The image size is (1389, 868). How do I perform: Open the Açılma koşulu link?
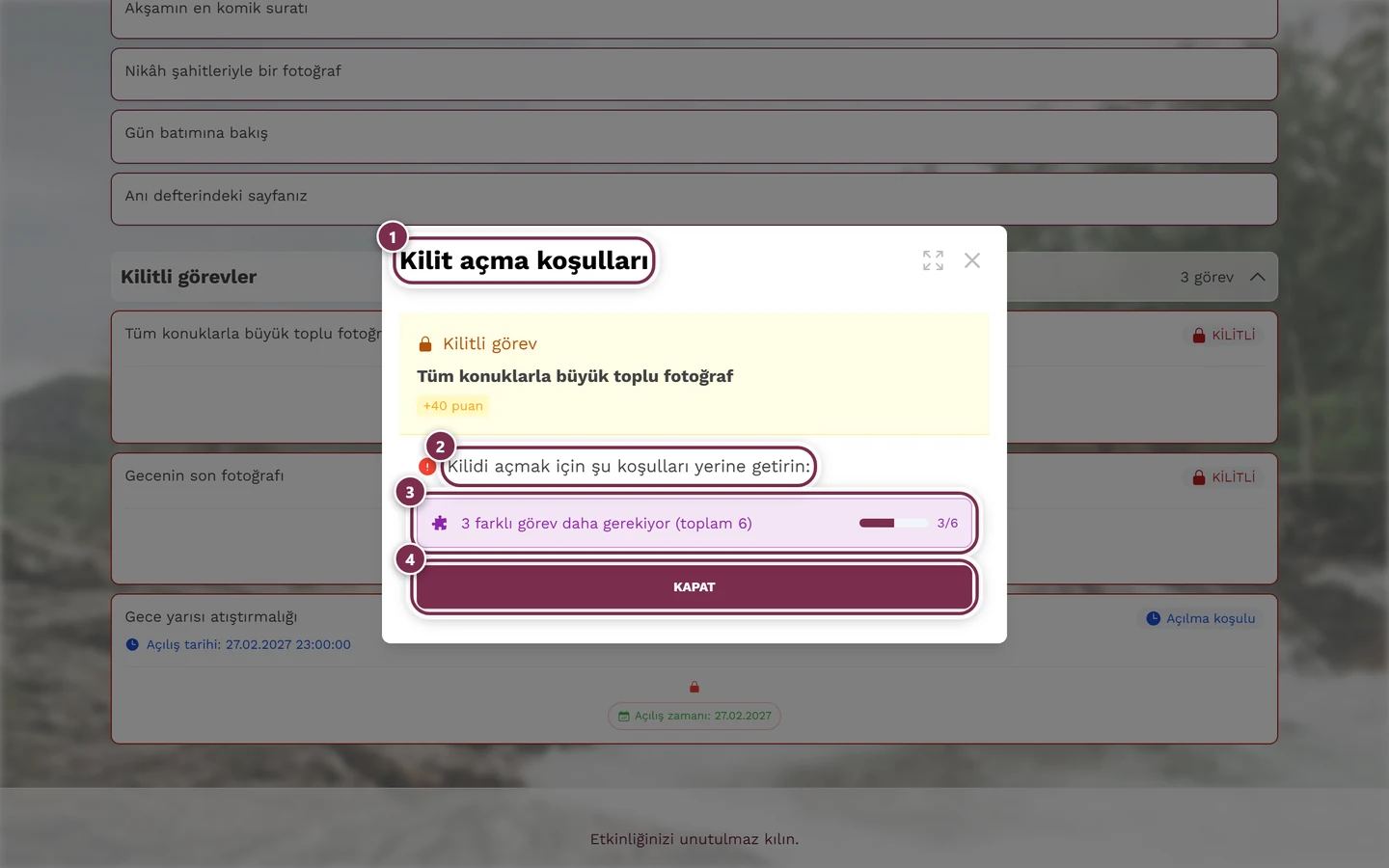[x=1201, y=618]
